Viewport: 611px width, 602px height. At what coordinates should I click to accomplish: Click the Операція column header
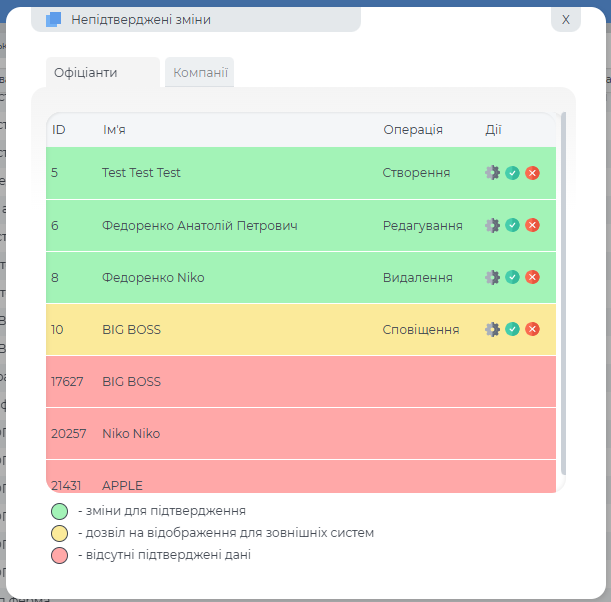point(413,130)
